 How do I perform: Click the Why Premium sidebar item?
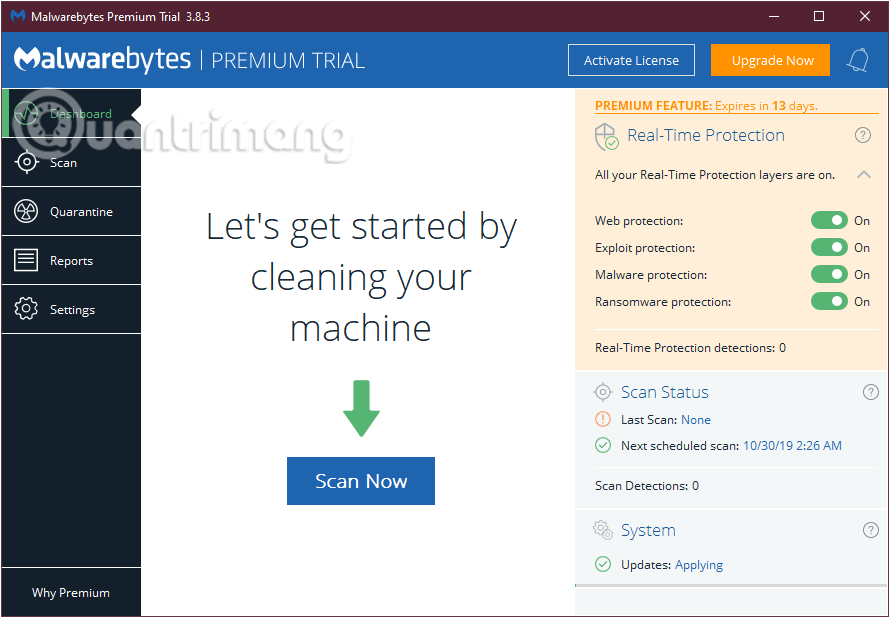[x=71, y=592]
